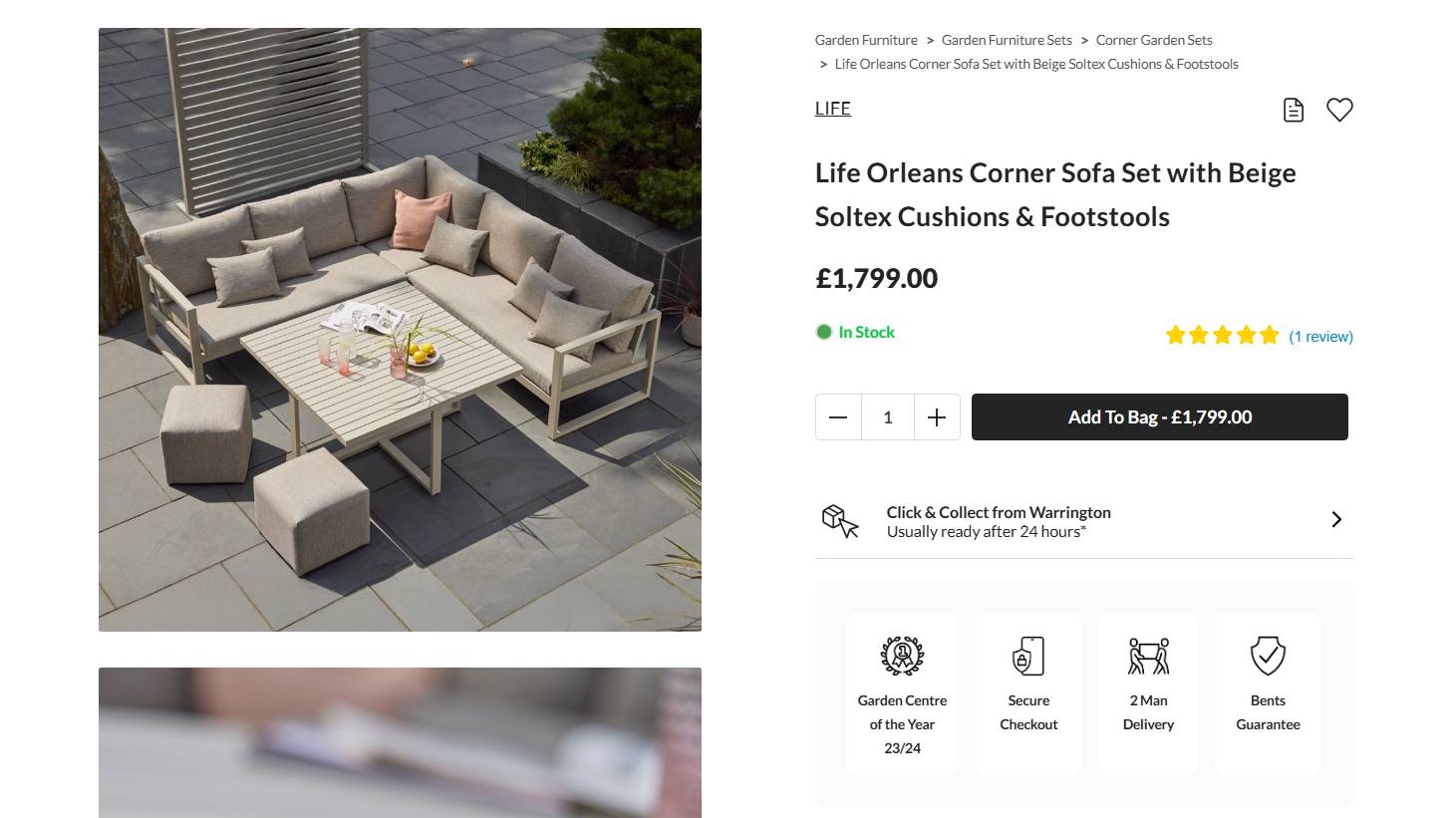Image resolution: width=1456 pixels, height=818 pixels.
Task: Go to Corner Garden Sets breadcrumb
Action: pyautogui.click(x=1154, y=40)
